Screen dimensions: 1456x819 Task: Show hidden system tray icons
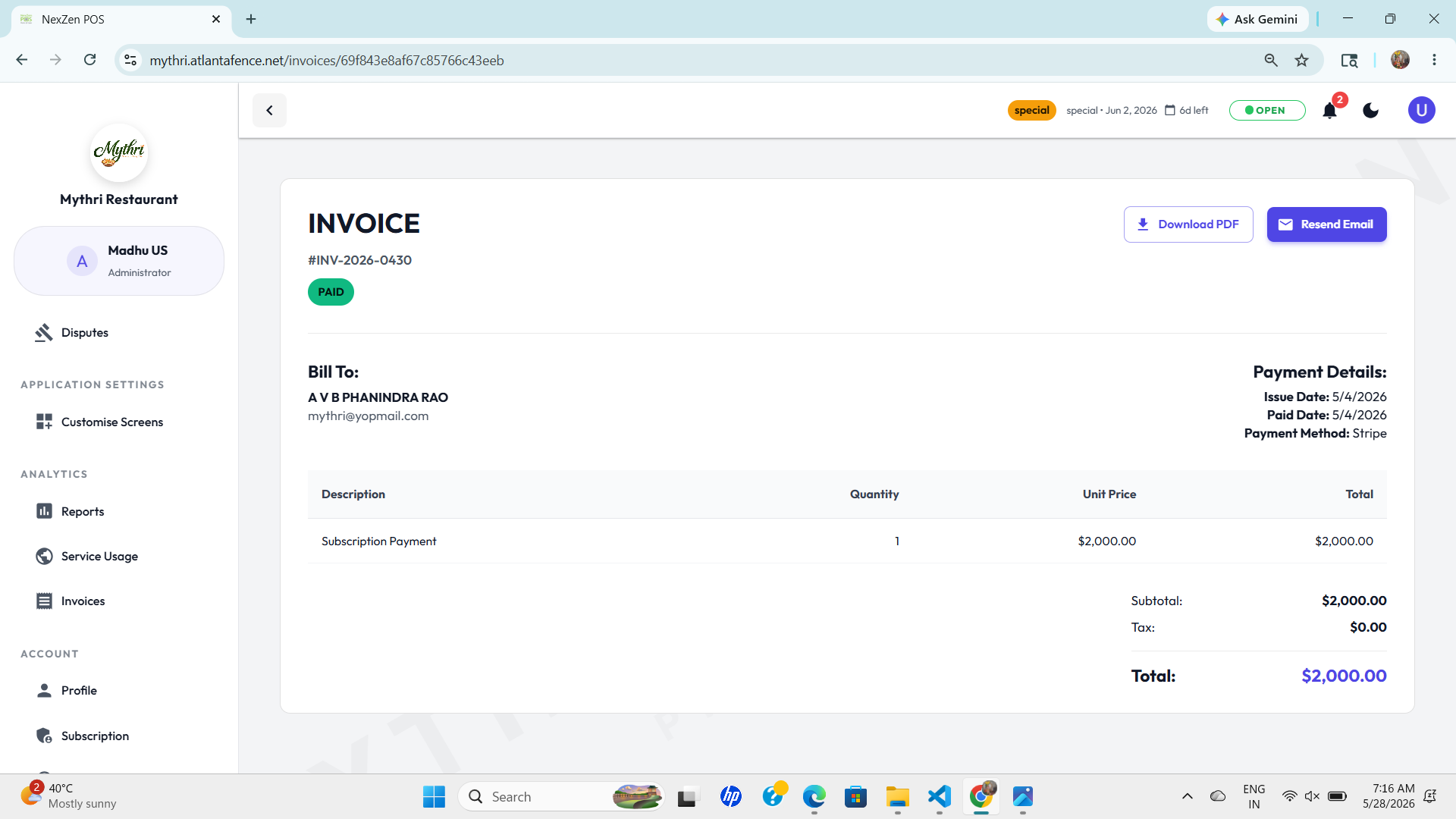tap(1188, 796)
